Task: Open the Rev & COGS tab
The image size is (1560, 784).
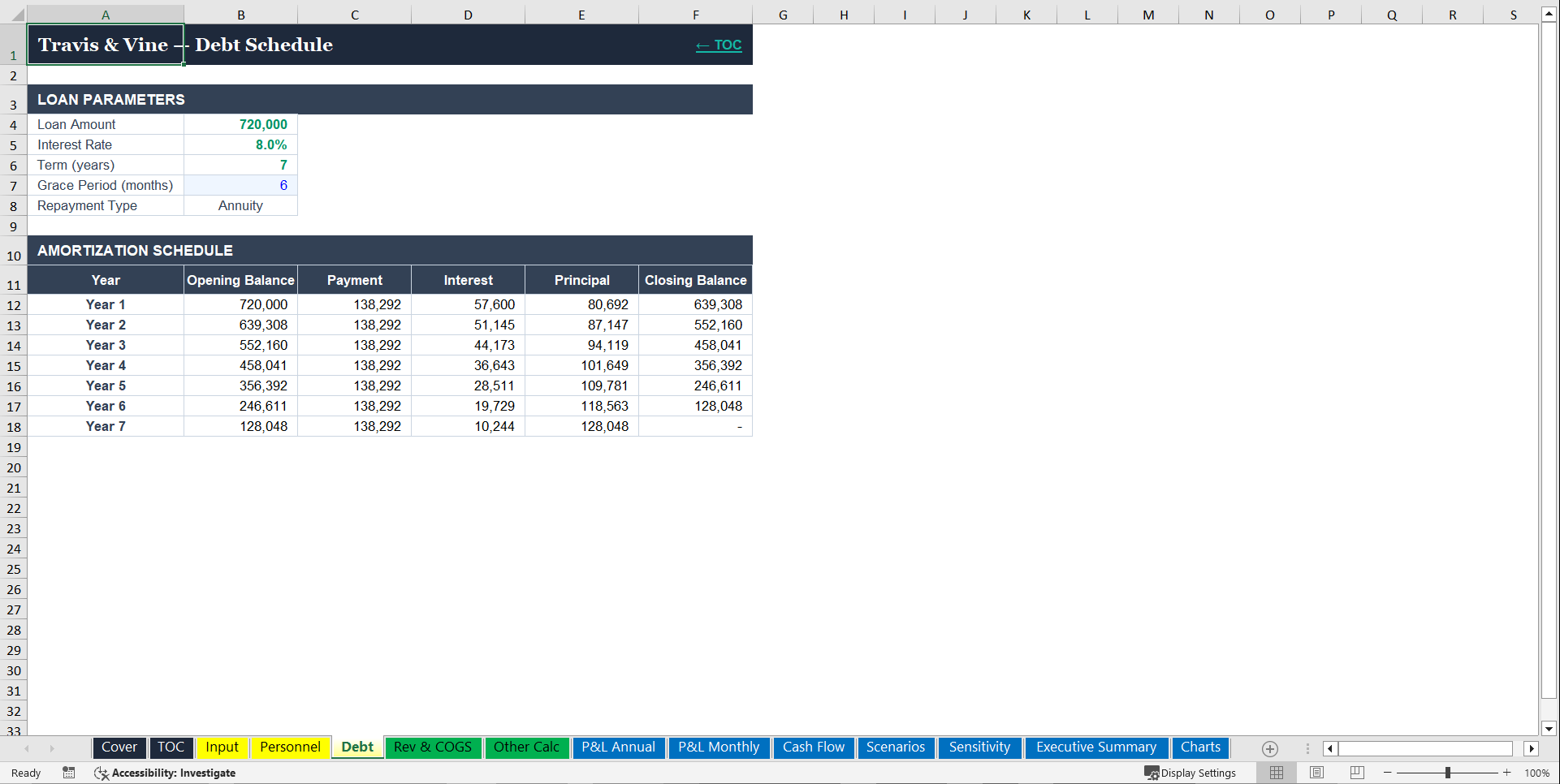Action: pyautogui.click(x=432, y=747)
